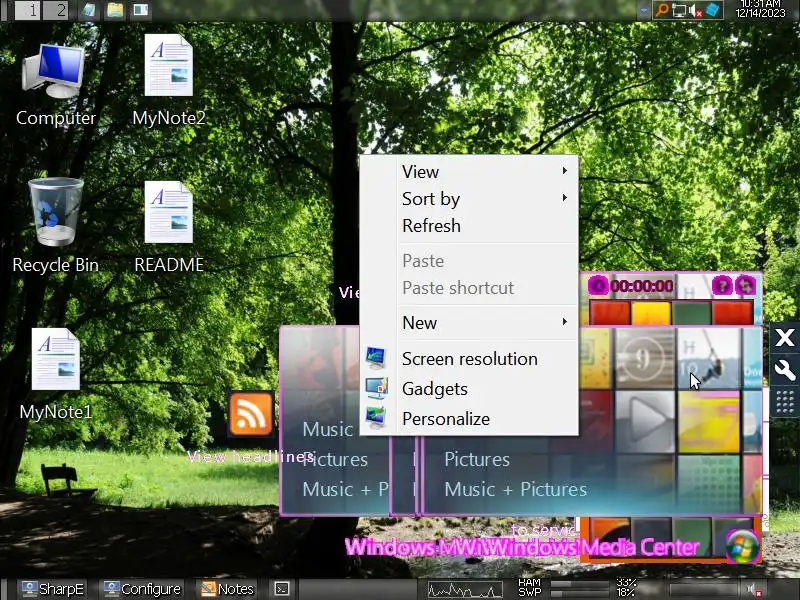Click the puzzle gadget shuffle arrows icon
The image size is (800, 600).
[745, 286]
